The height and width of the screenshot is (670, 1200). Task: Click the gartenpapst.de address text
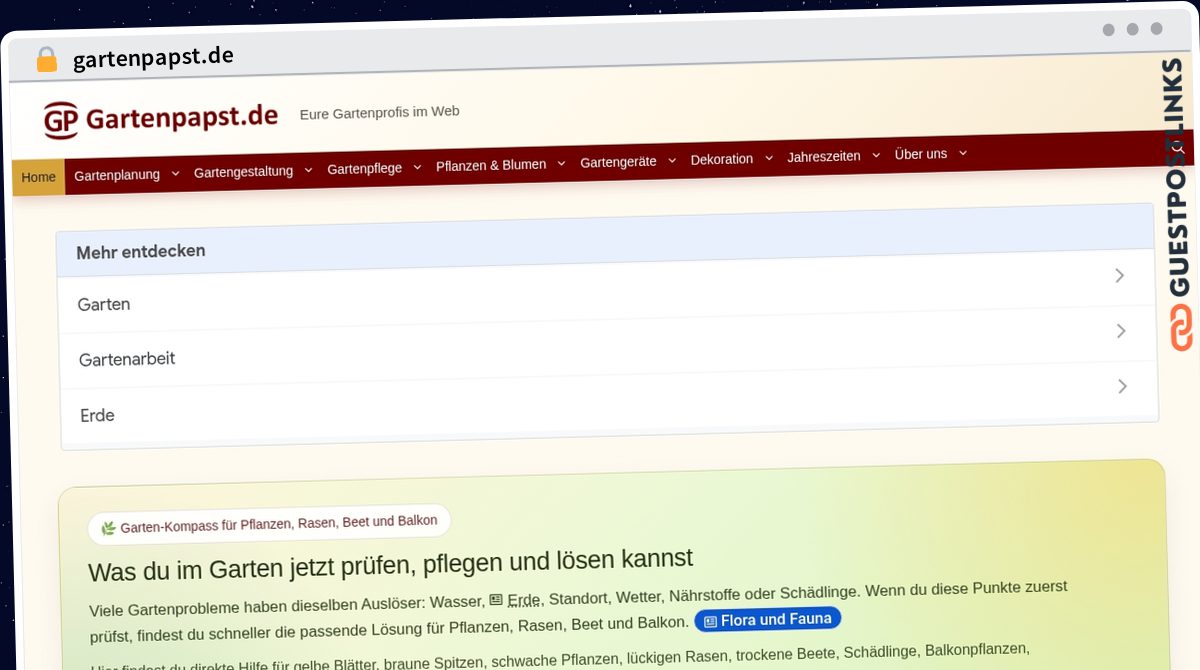153,57
